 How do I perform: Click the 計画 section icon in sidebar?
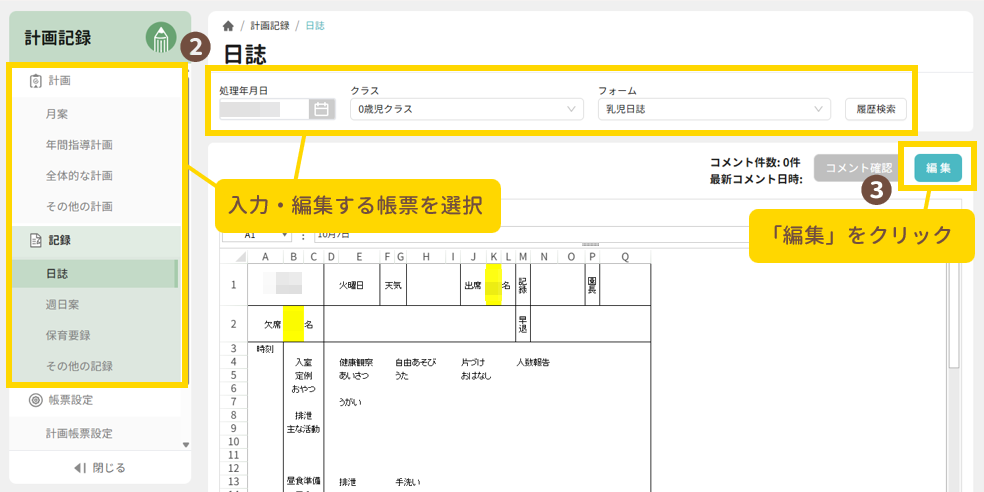(35, 81)
